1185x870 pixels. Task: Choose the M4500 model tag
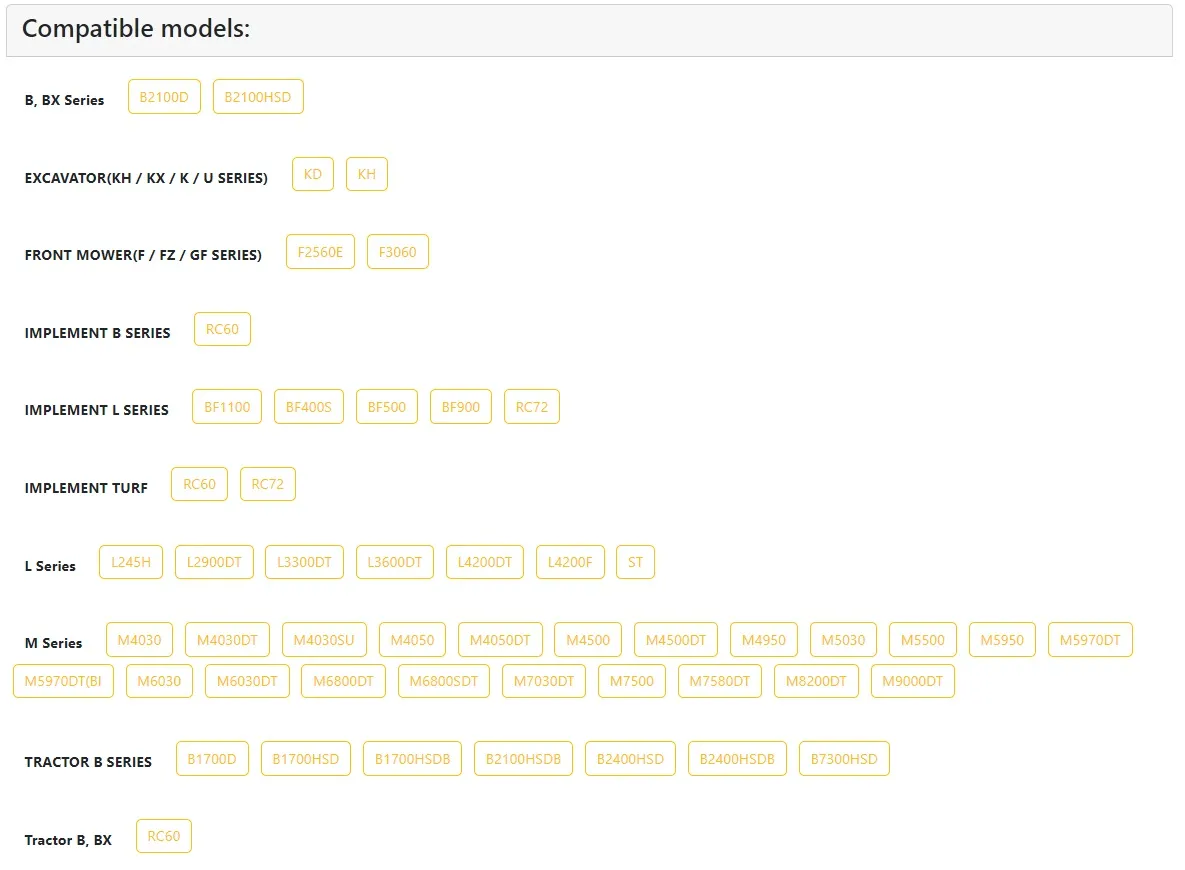[x=588, y=639]
